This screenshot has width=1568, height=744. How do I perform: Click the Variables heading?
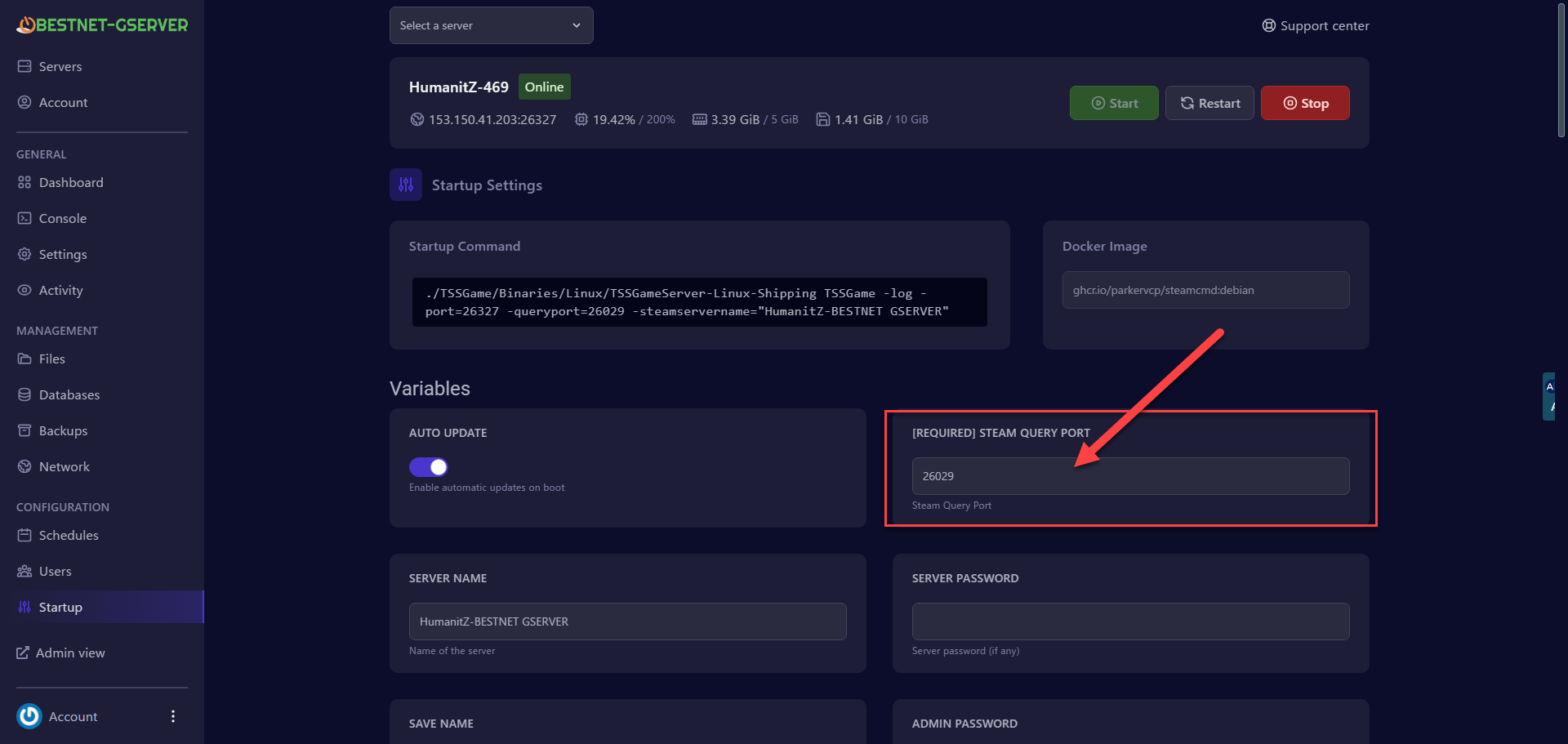[x=430, y=389]
